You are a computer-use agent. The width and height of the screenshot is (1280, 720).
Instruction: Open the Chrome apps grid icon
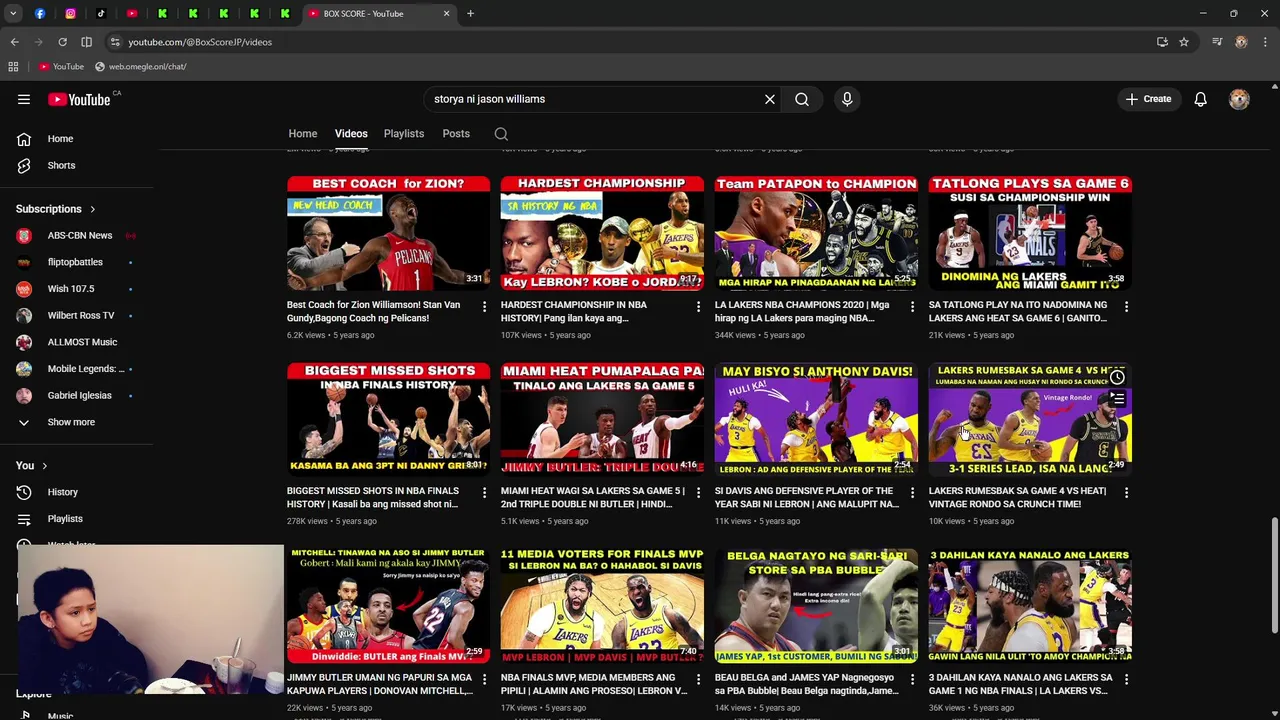[13, 67]
